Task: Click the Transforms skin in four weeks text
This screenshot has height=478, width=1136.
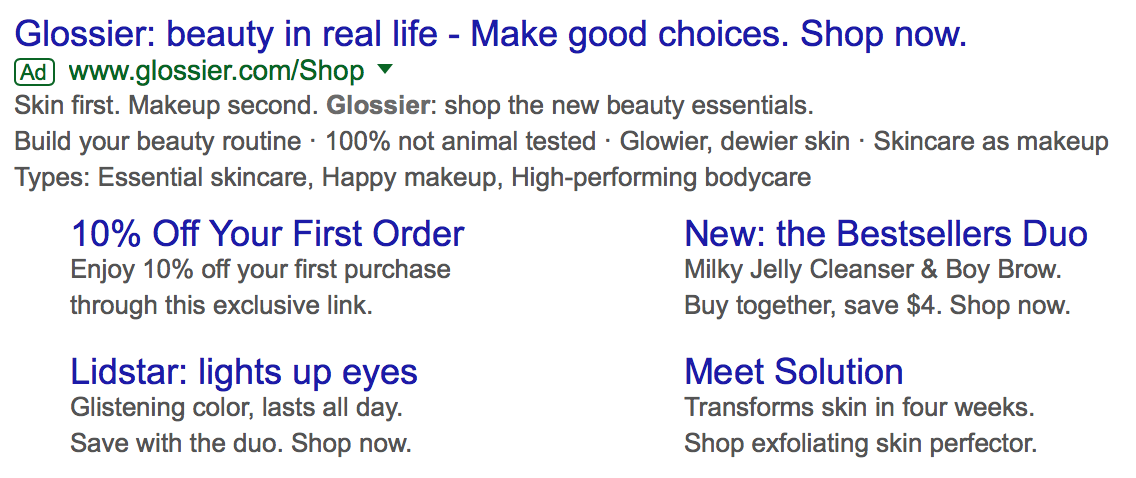Action: (x=859, y=408)
